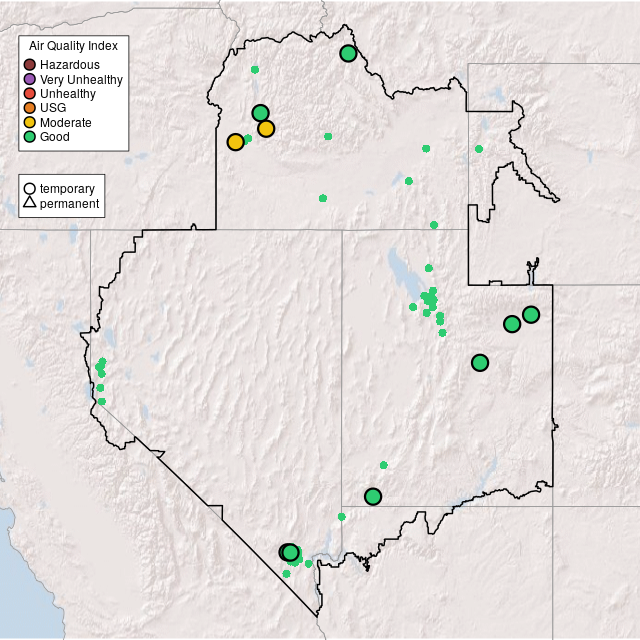Click large green marker directly above yellow markers
Screen dimensions: 640x640
260,113
